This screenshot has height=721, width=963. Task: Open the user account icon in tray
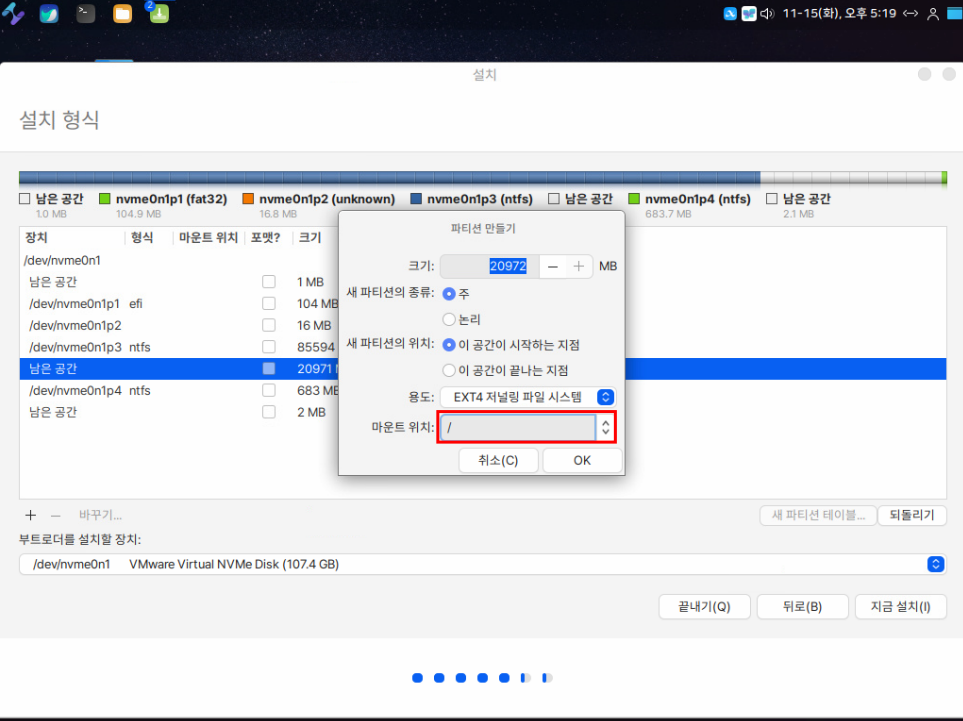click(933, 14)
